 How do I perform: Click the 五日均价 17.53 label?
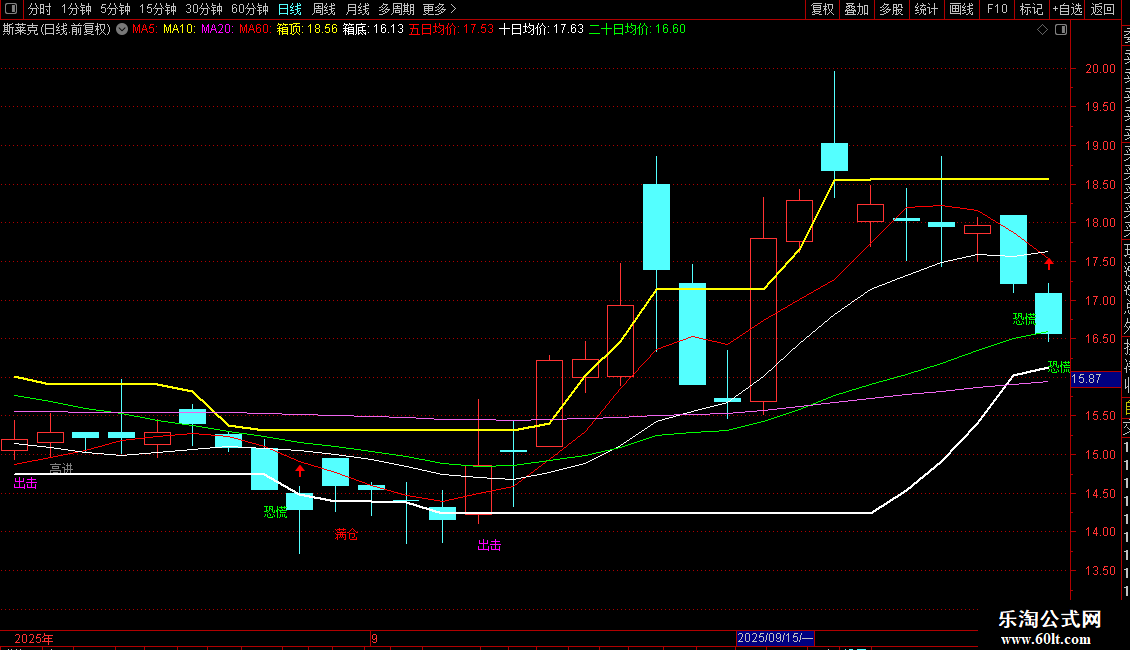pos(451,29)
